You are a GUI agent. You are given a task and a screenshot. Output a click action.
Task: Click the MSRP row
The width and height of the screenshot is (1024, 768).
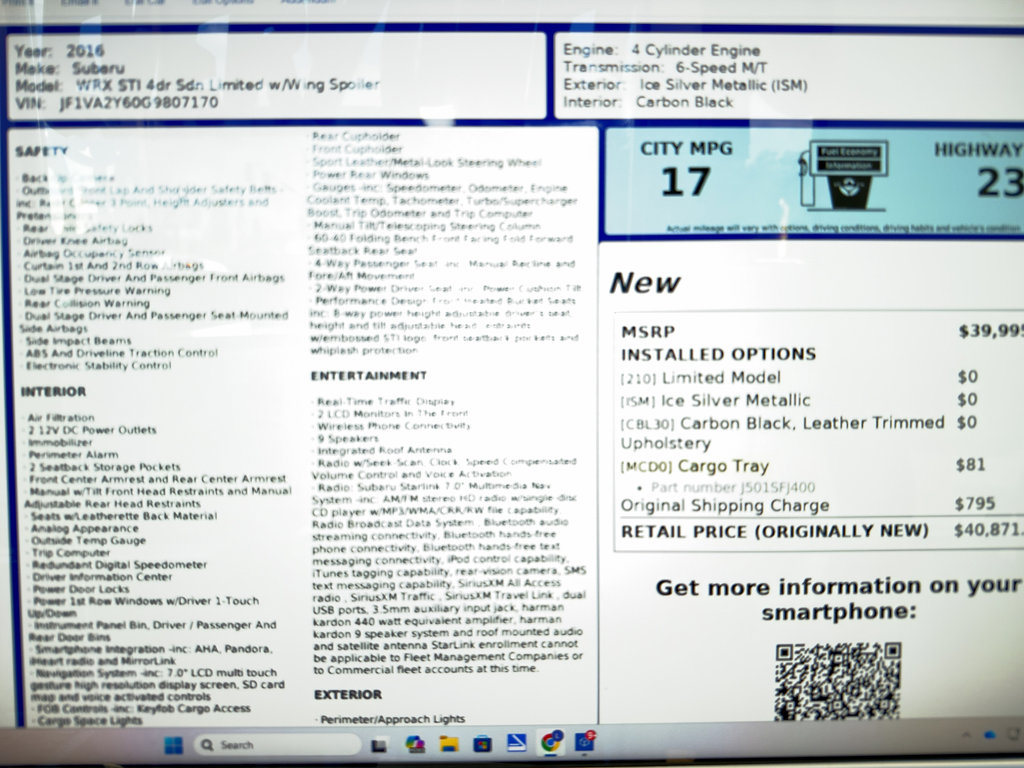(822, 331)
